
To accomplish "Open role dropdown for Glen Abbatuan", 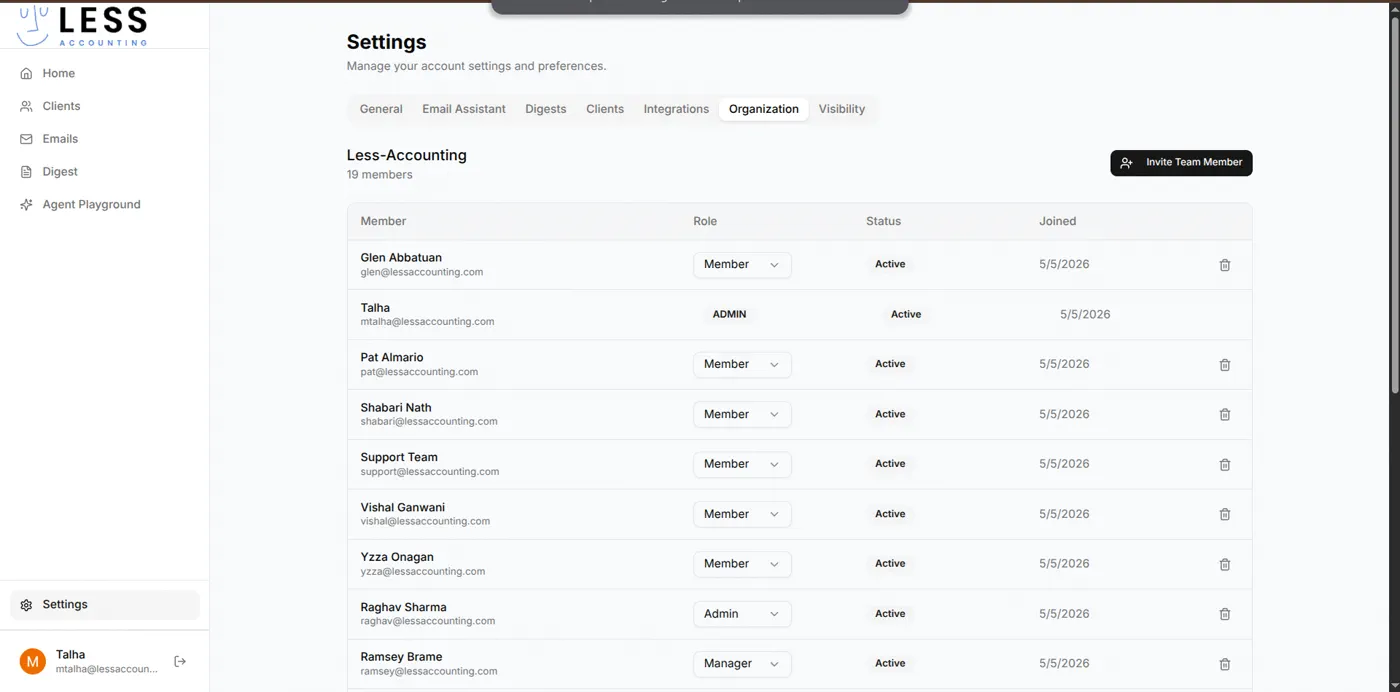I will [x=742, y=265].
